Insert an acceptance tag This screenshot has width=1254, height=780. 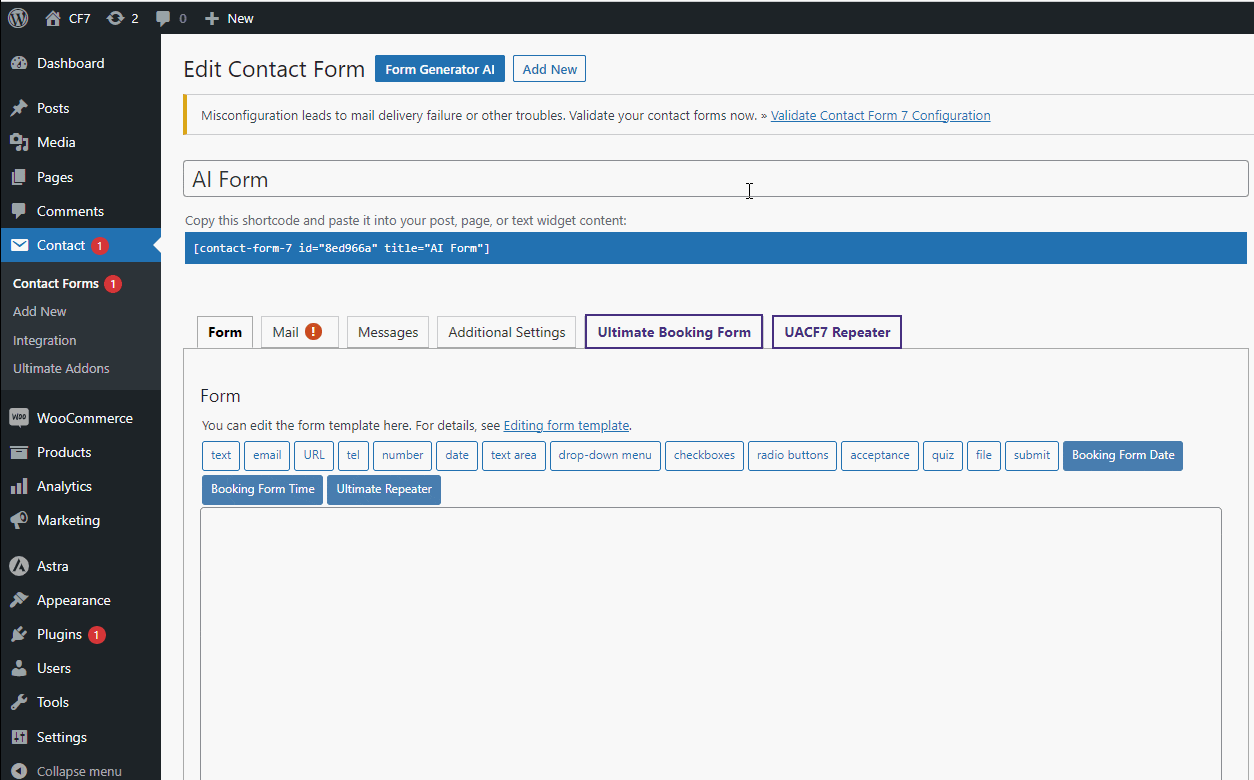coord(880,455)
